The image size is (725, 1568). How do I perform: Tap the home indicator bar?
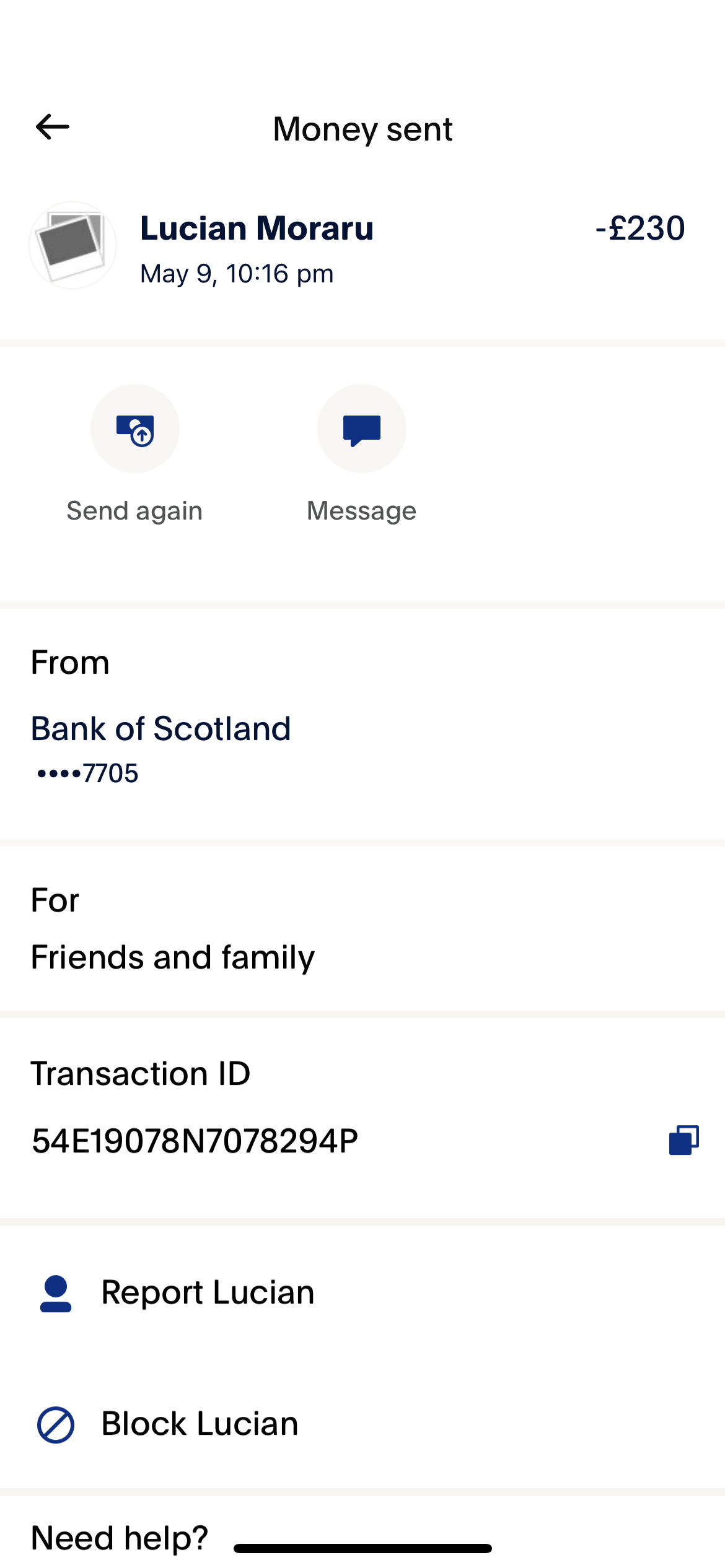362,1548
